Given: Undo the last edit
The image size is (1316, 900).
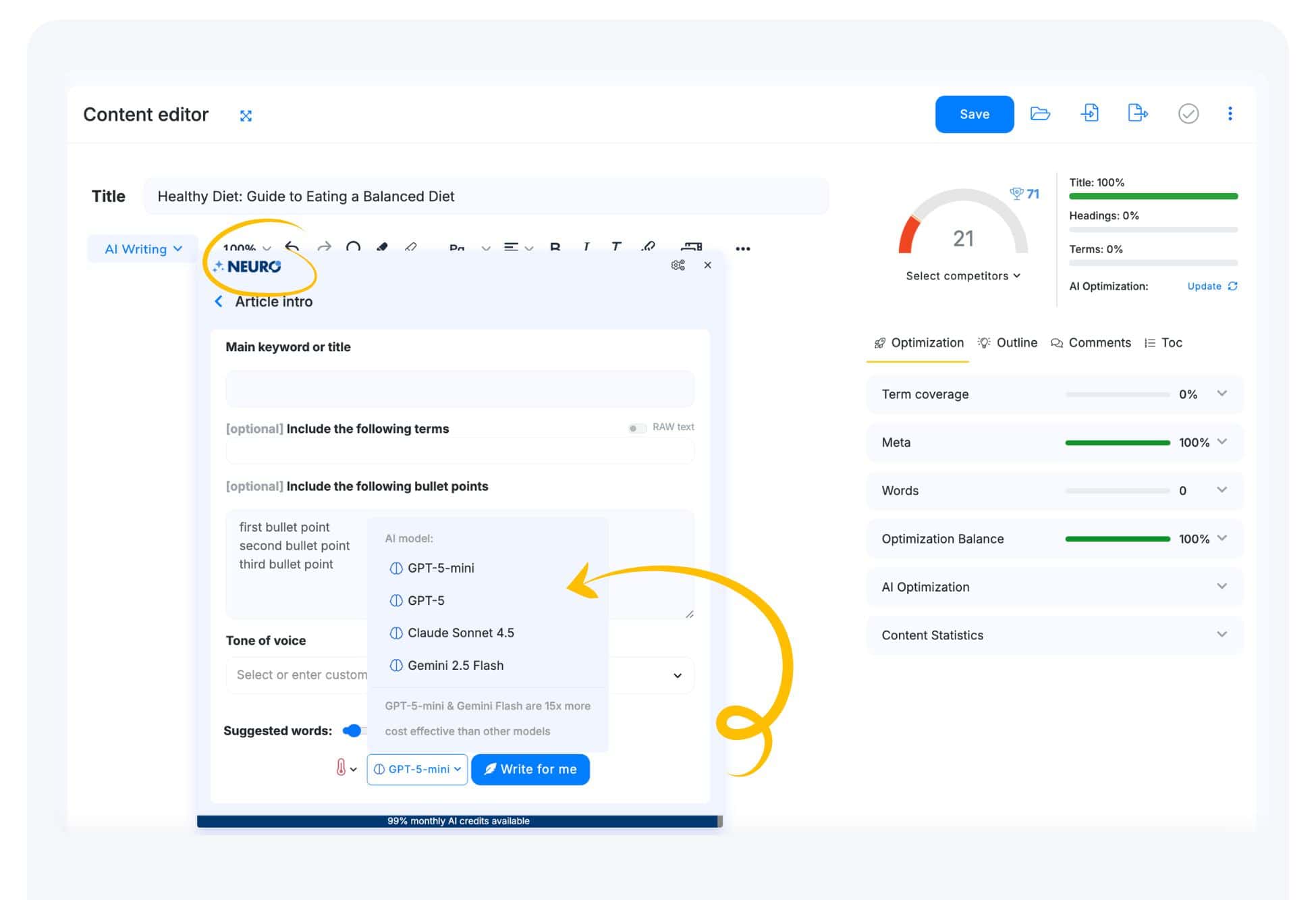Looking at the screenshot, I should [292, 246].
